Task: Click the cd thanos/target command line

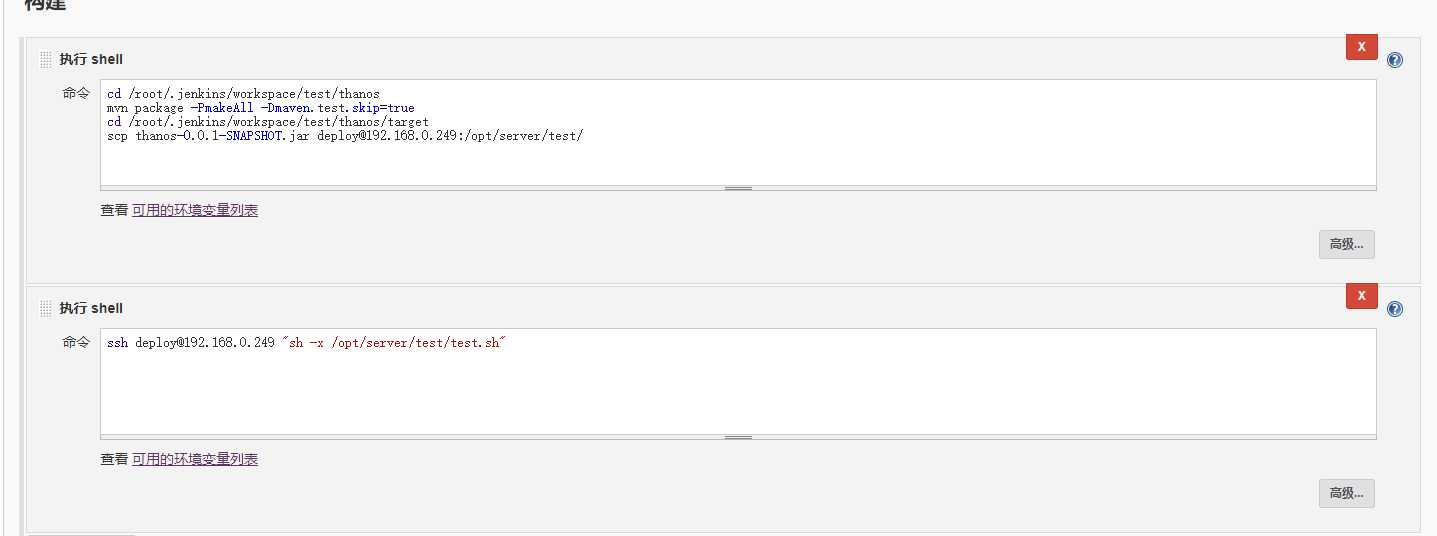Action: 267,122
